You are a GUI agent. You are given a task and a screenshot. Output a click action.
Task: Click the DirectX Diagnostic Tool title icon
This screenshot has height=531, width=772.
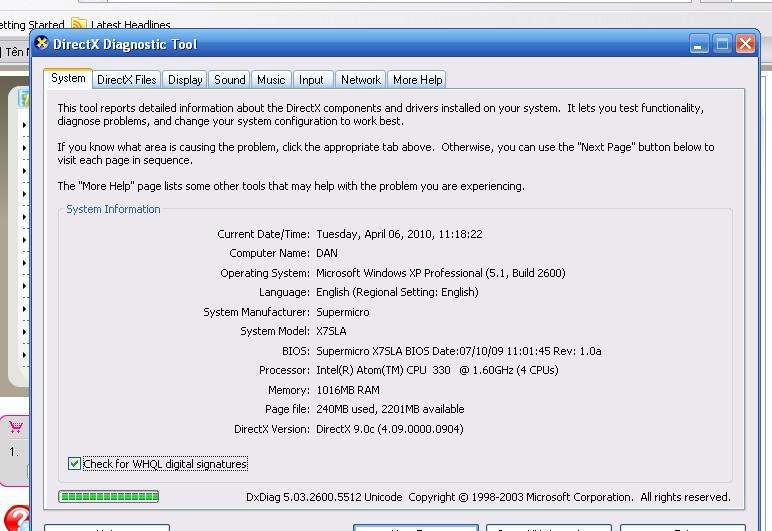42,43
